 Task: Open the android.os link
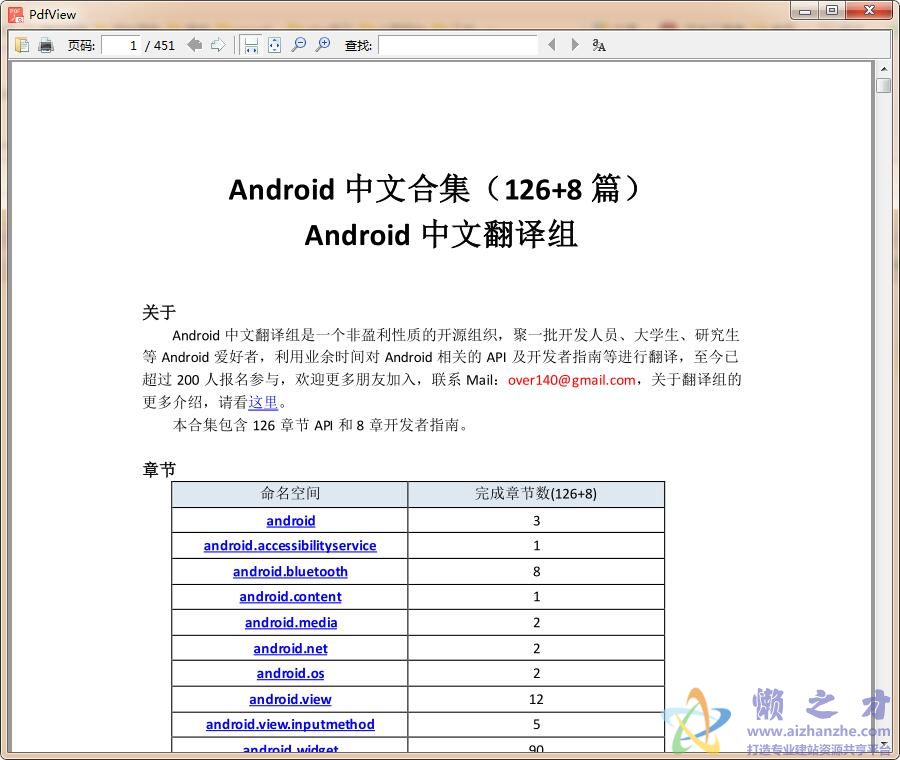click(x=290, y=673)
